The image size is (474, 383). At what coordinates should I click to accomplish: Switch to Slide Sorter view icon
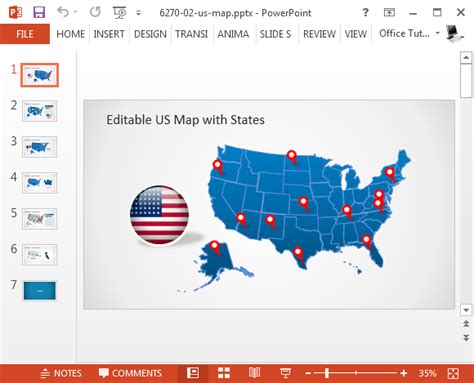[x=224, y=373]
